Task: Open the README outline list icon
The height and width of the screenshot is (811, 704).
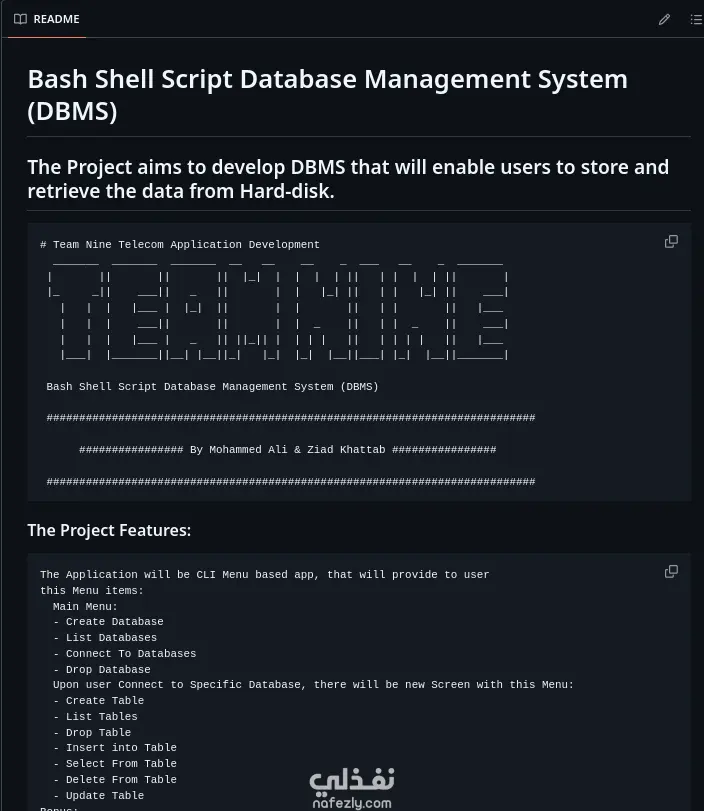Action: pyautogui.click(x=696, y=19)
